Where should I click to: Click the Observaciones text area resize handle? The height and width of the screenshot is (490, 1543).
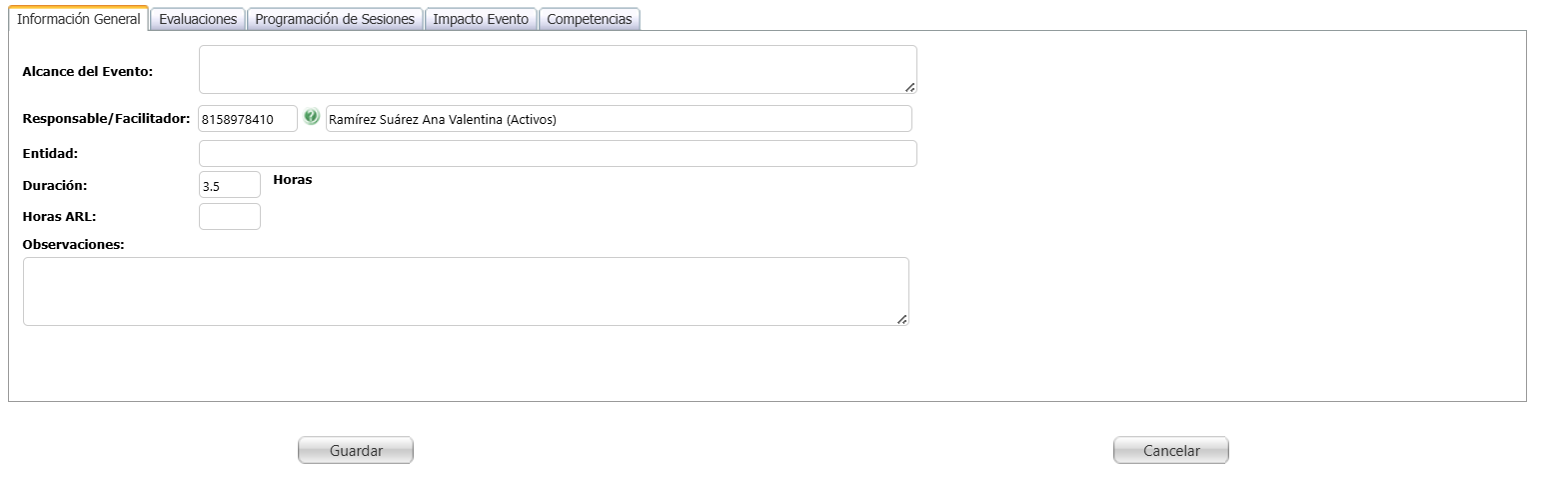coord(902,319)
